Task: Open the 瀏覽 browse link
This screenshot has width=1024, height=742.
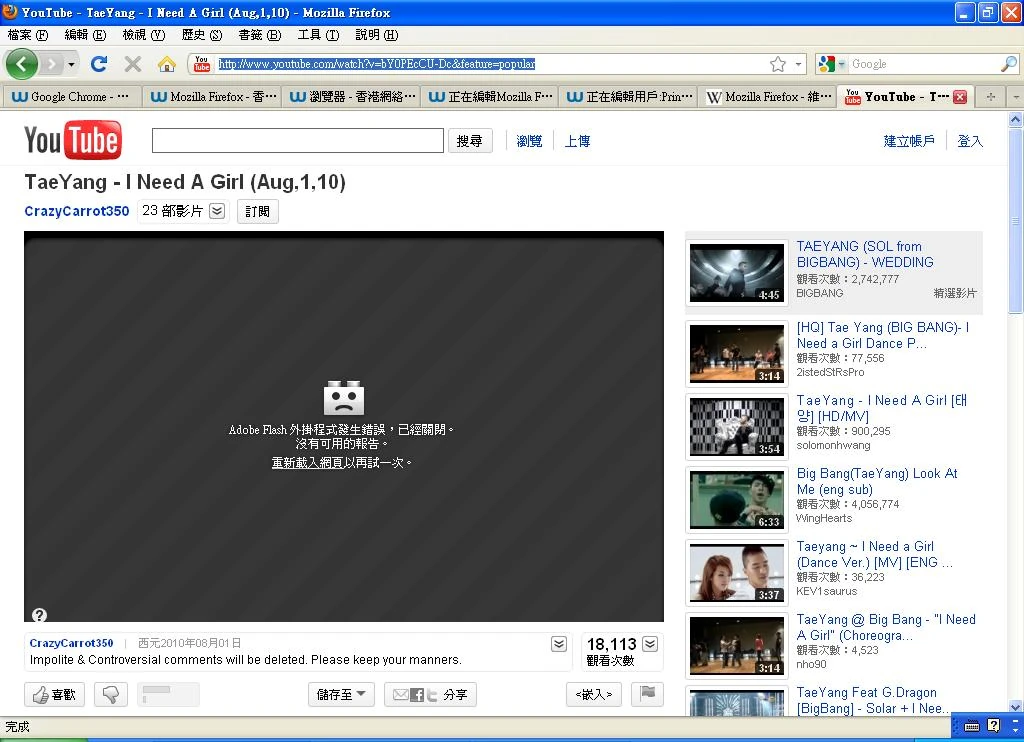Action: pyautogui.click(x=529, y=141)
